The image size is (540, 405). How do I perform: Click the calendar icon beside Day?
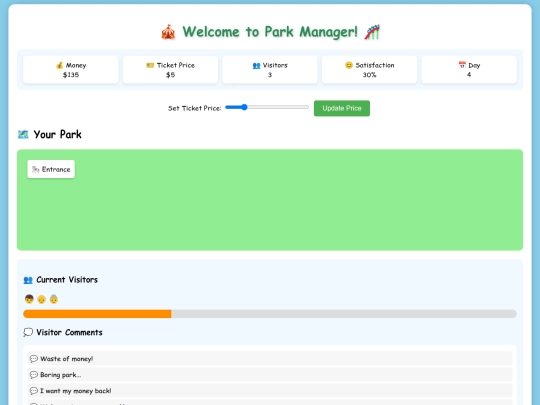click(x=462, y=65)
